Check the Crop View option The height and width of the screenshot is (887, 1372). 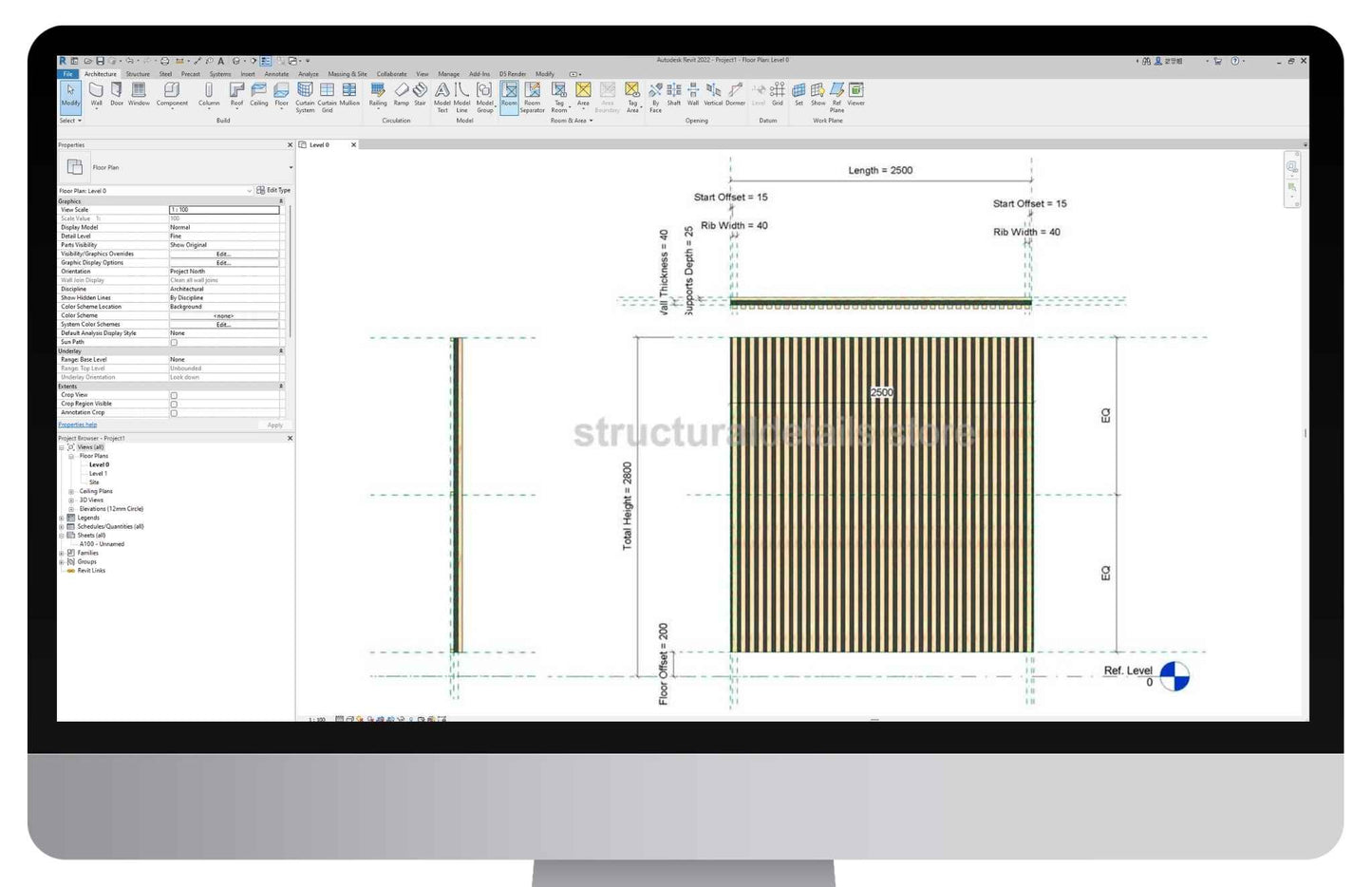pos(174,395)
